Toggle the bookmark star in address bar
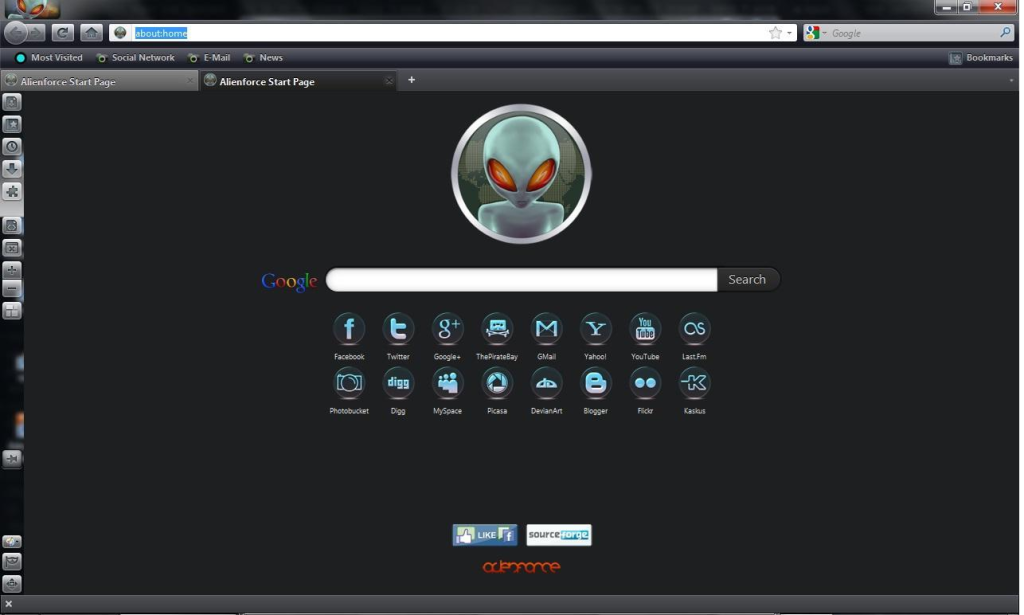 click(775, 33)
